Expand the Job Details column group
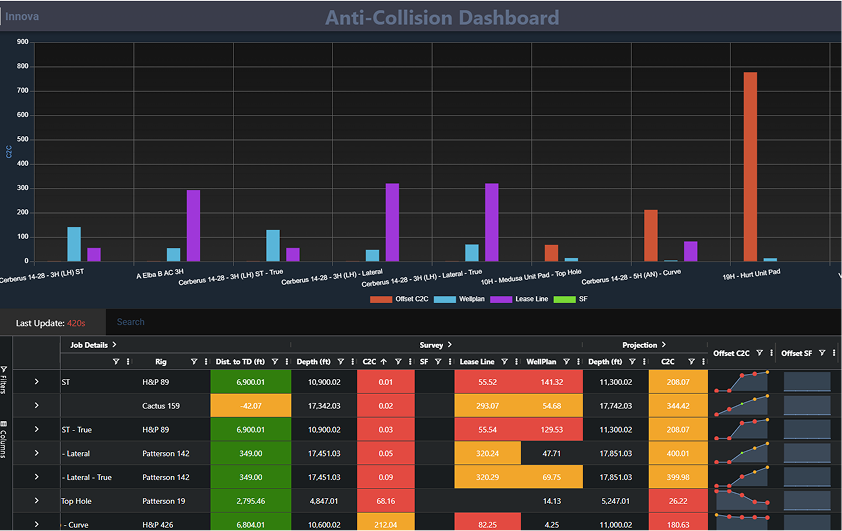Viewport: 842px width, 531px height. coord(115,344)
